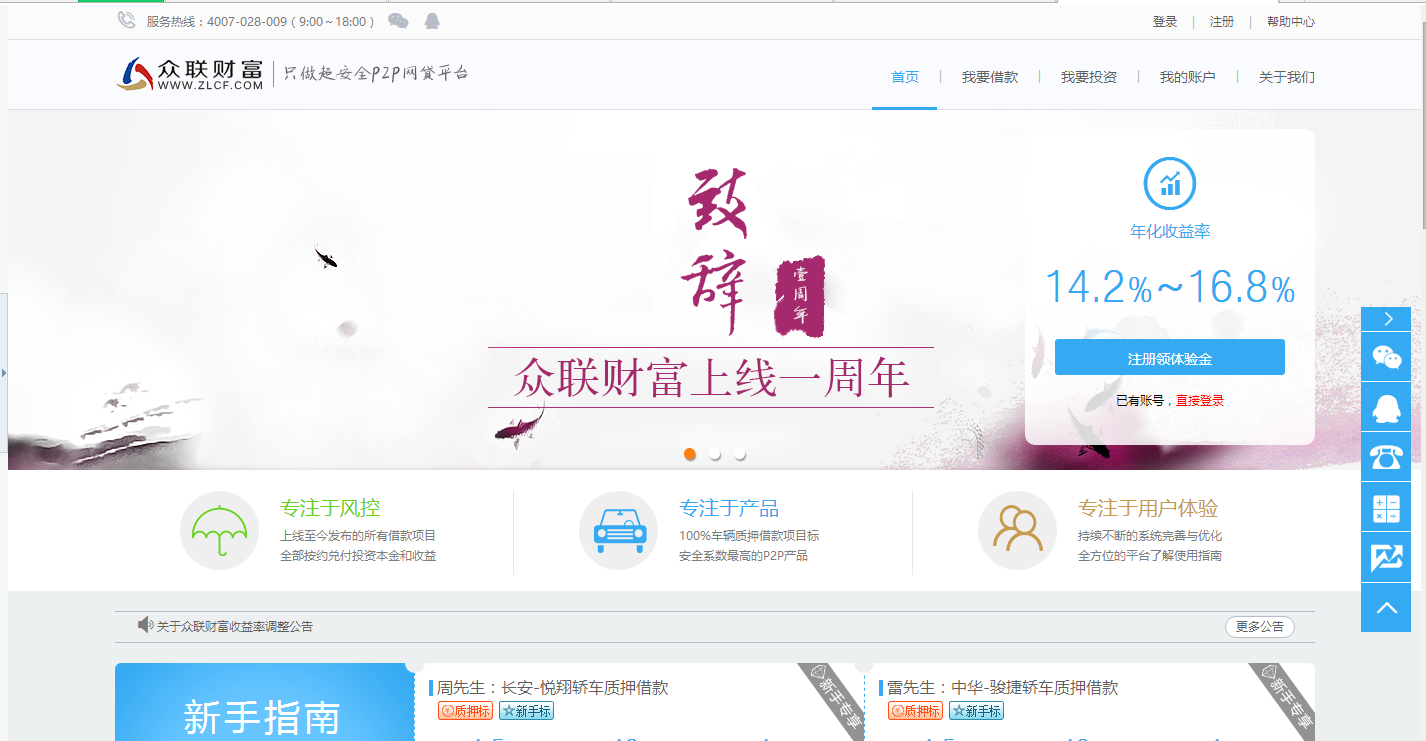
Task: Select the second banner carousel dot
Action: click(x=715, y=454)
